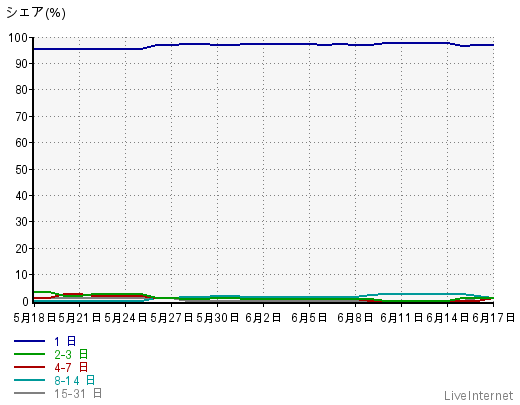Click the 50 value on the Y axis
Screen dimensions: 520x405
coord(22,170)
